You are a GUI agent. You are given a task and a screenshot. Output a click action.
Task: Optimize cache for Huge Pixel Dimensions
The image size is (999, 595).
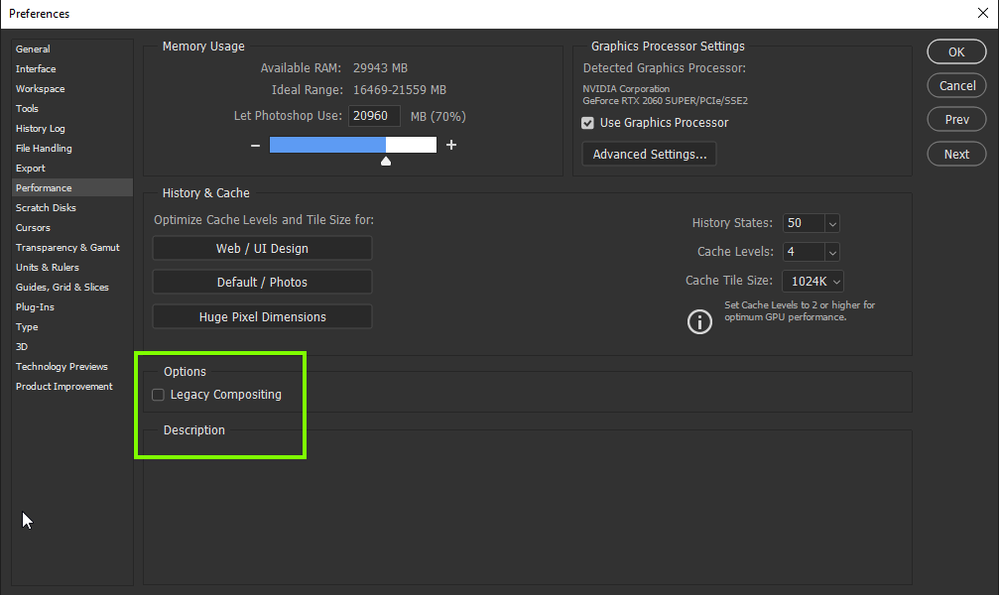pyautogui.click(x=262, y=317)
